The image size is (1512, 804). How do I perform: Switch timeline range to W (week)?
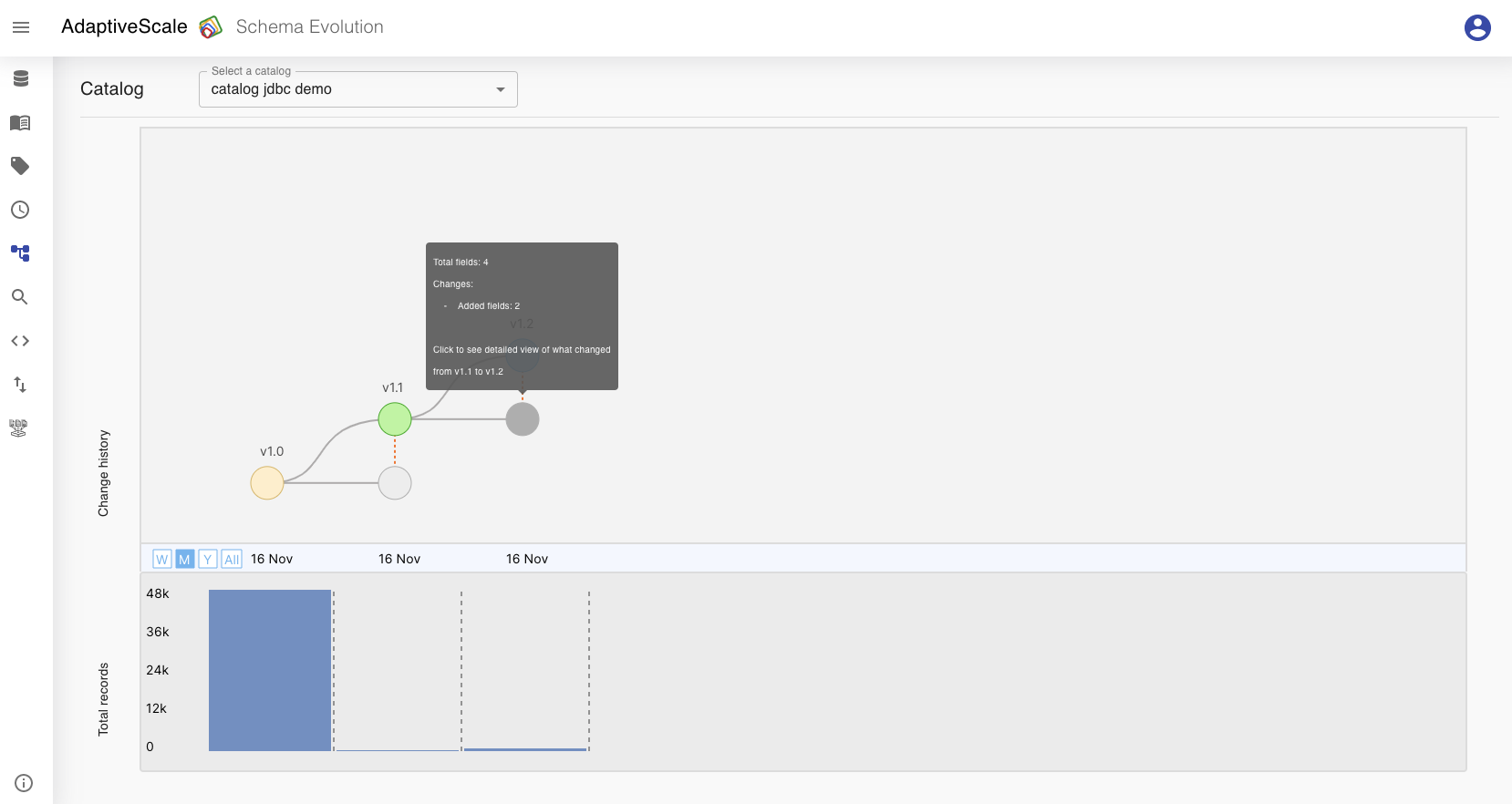pos(162,559)
